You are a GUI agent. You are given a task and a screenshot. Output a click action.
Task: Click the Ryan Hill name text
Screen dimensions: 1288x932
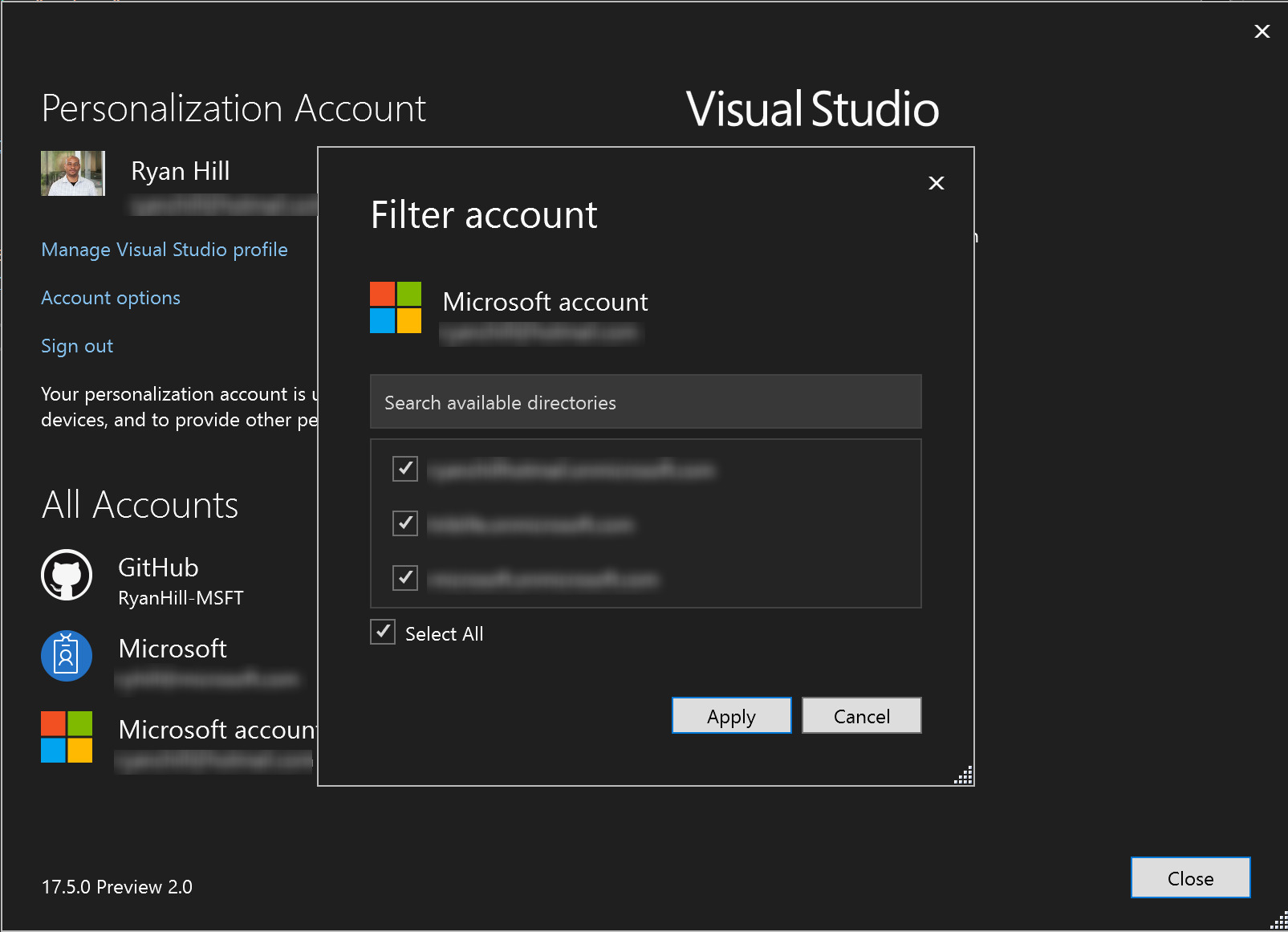[x=181, y=171]
